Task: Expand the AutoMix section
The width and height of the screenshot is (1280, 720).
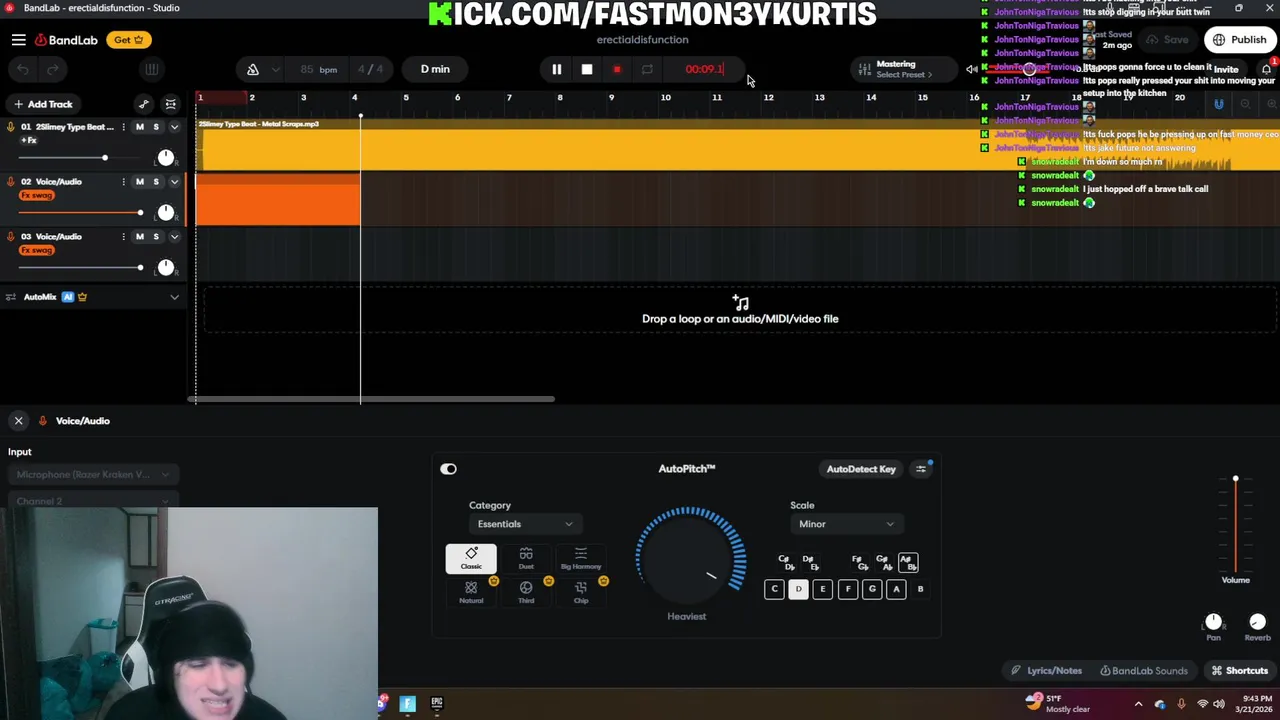Action: click(174, 297)
